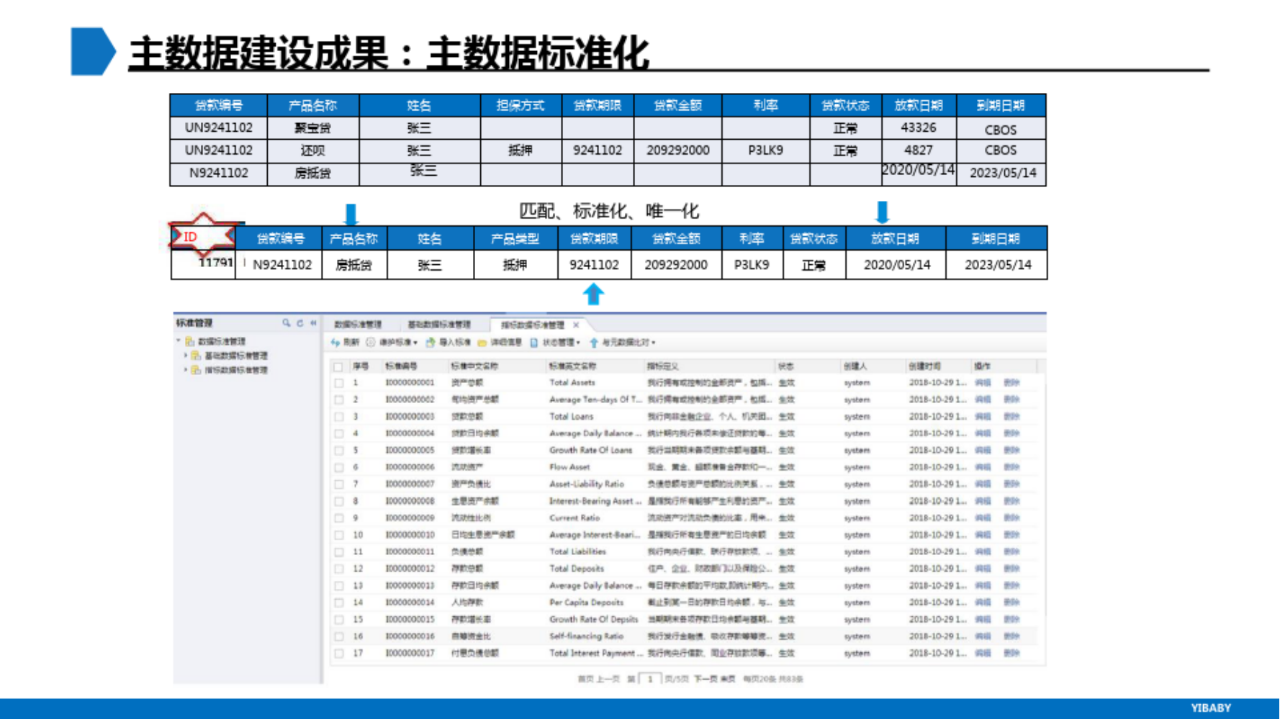
Task: Click 删除 link in Total Assets row
Action: tap(1012, 383)
